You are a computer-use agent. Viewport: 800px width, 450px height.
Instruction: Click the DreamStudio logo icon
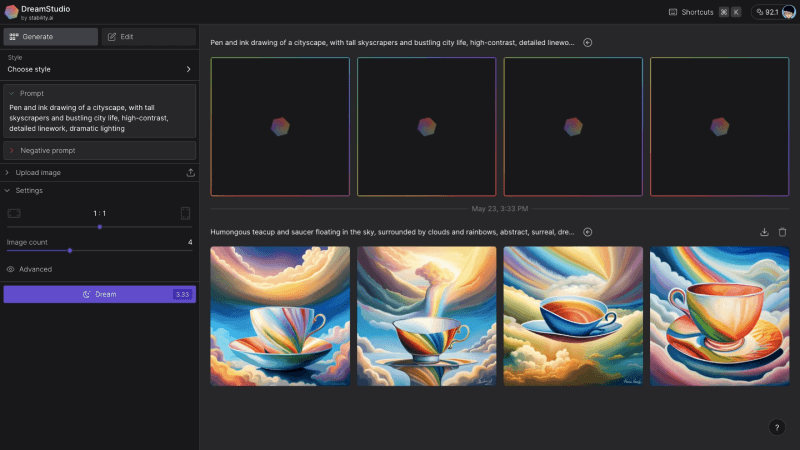[x=11, y=11]
